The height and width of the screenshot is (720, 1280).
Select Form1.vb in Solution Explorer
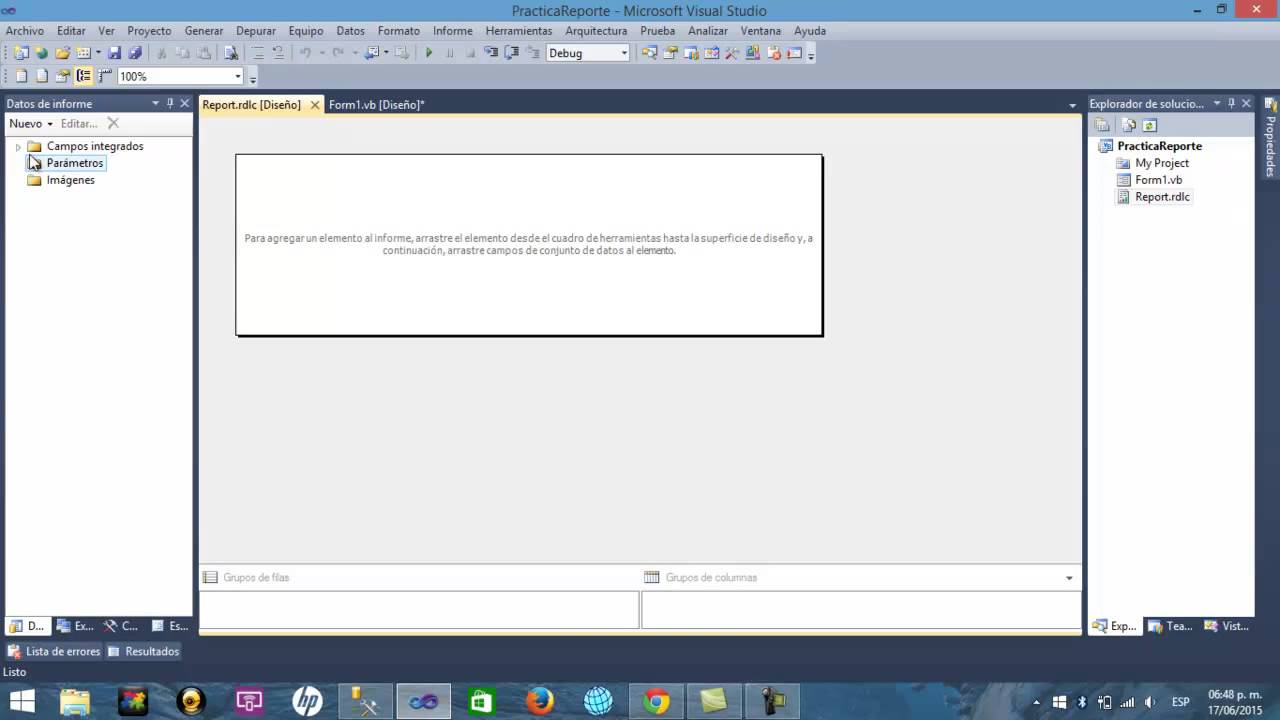pos(1158,180)
